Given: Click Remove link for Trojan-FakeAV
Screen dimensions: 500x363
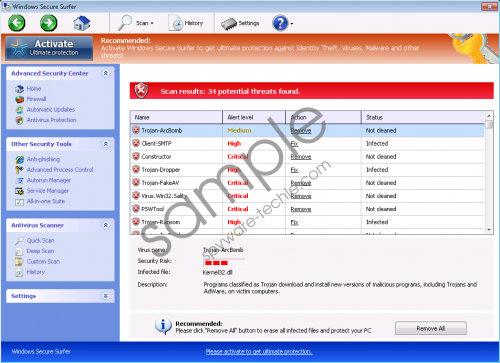Looking at the screenshot, I should pyautogui.click(x=301, y=183).
